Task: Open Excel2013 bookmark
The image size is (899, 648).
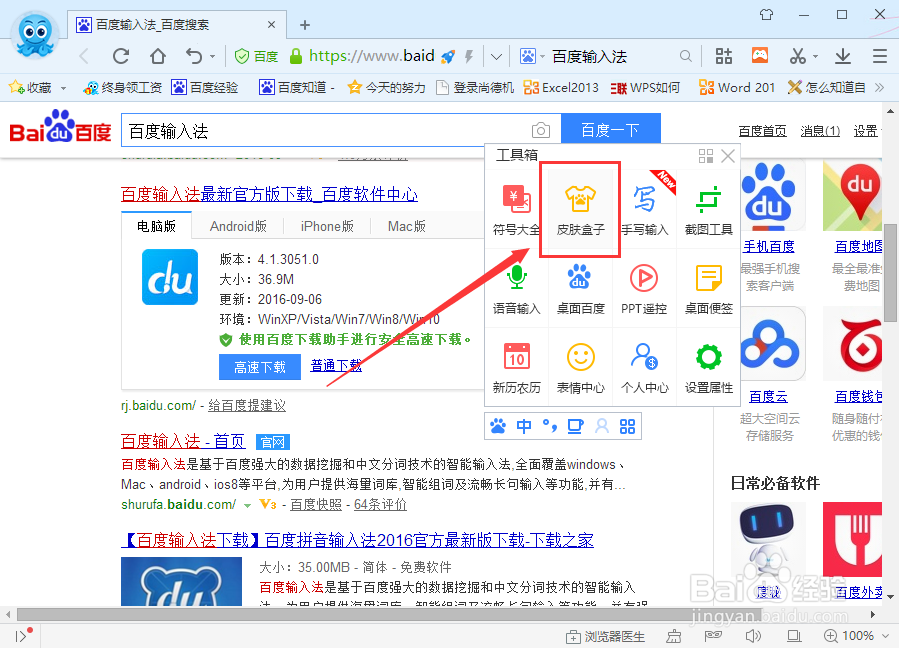Action: (561, 87)
